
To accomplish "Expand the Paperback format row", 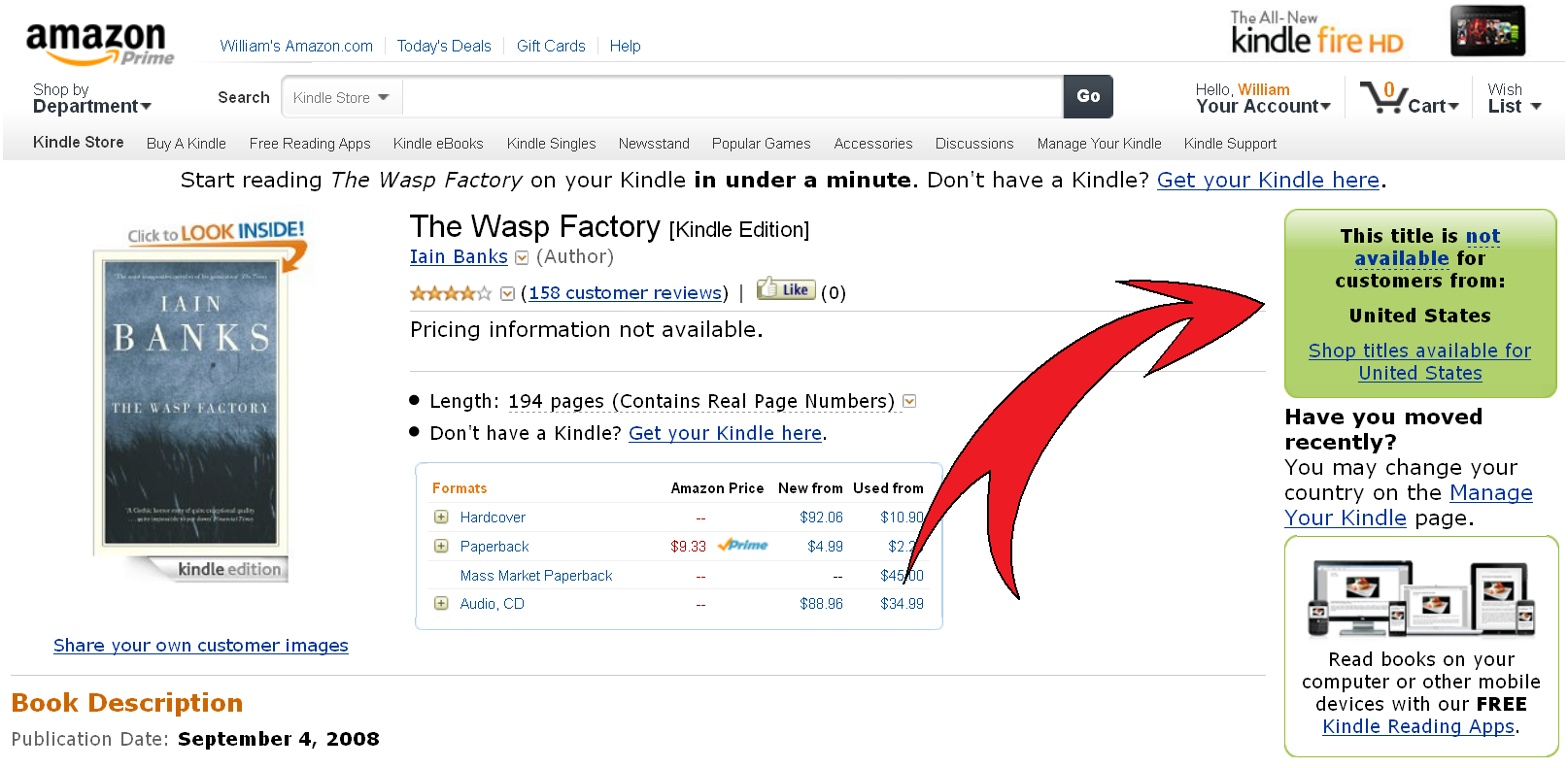I will pos(441,547).
